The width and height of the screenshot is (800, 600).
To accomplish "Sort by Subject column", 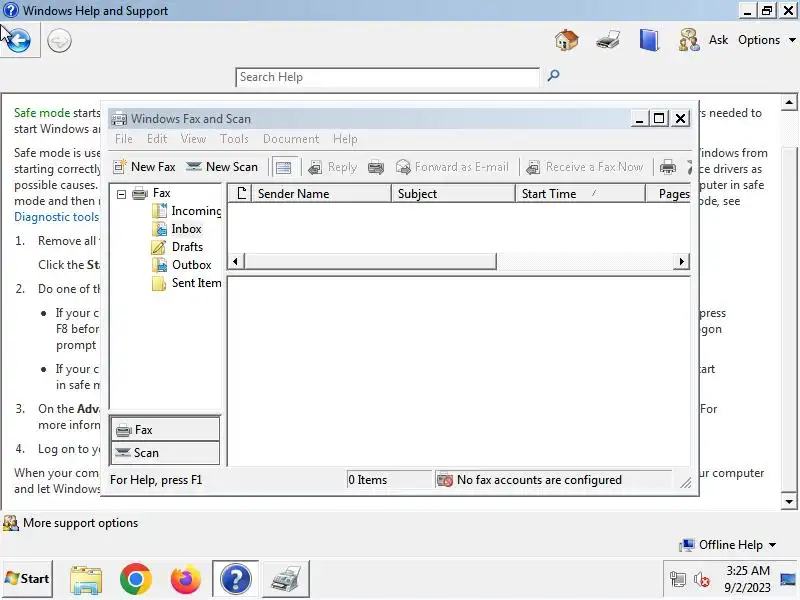I will click(x=453, y=194).
